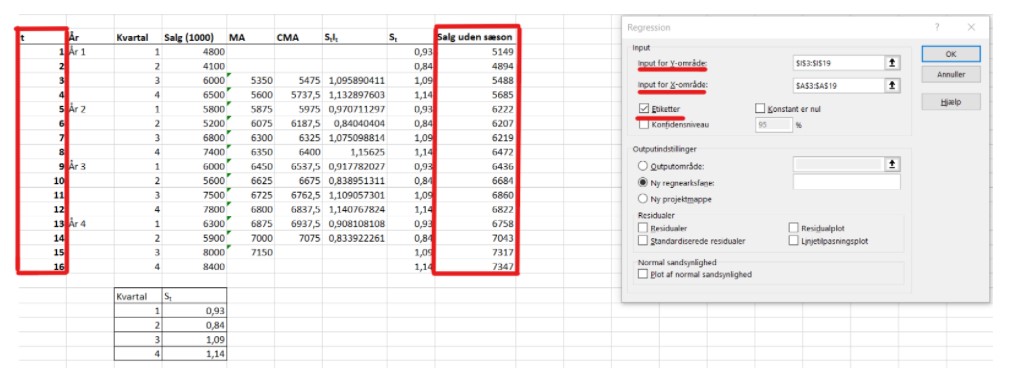Image resolution: width=1012 pixels, height=375 pixels.
Task: Select the MA cell with value 7150
Action: (x=250, y=252)
